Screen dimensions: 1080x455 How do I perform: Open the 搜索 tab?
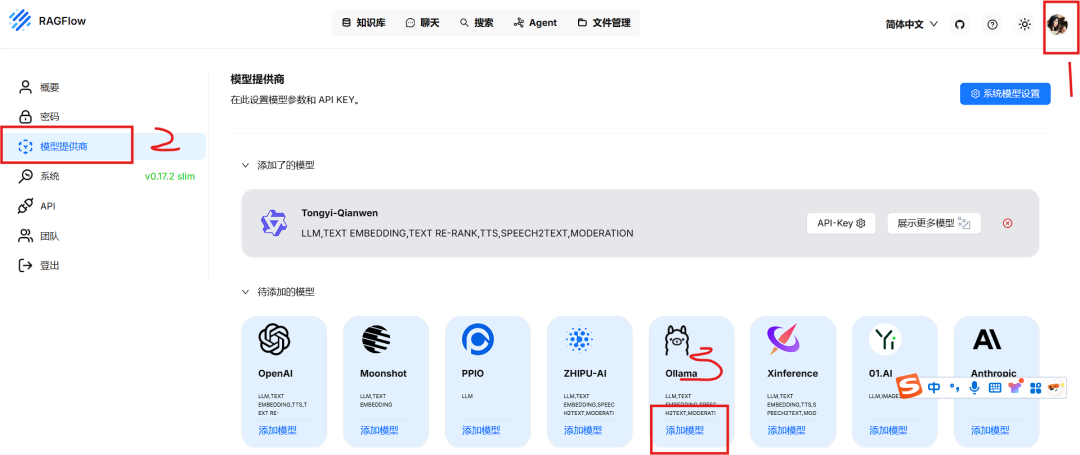coord(477,23)
